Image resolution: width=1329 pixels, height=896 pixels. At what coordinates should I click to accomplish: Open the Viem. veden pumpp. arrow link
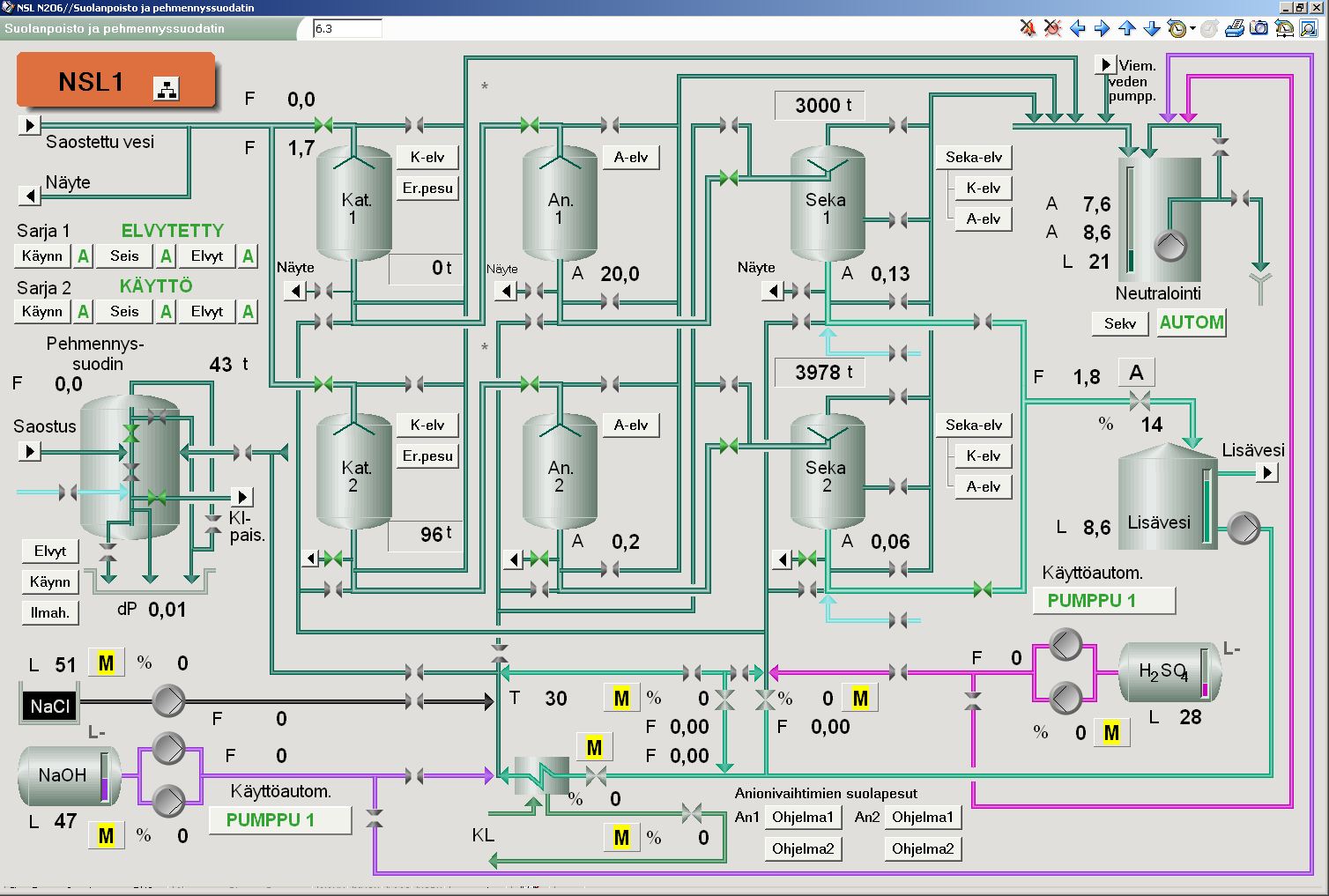(1105, 64)
